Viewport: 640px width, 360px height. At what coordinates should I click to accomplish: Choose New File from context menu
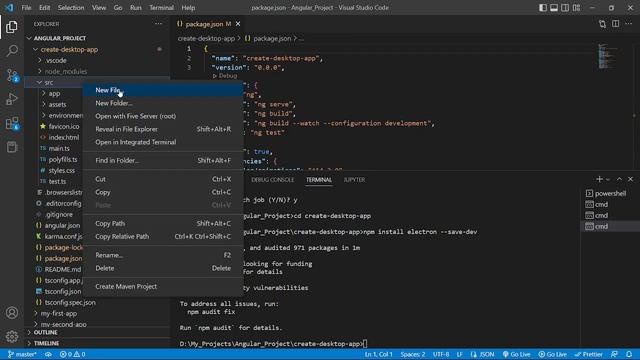coord(163,90)
